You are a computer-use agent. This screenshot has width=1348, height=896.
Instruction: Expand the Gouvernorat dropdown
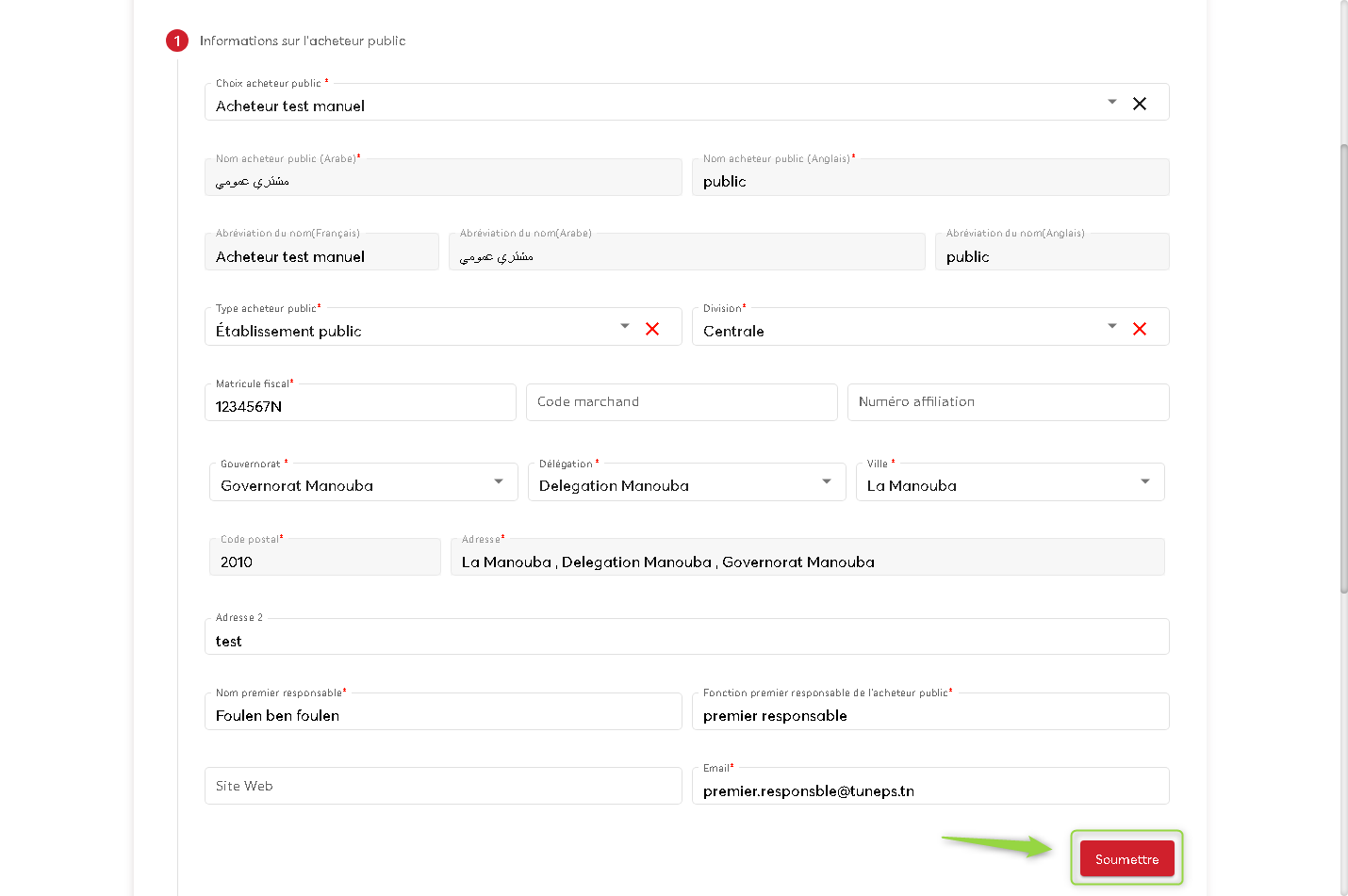[498, 481]
